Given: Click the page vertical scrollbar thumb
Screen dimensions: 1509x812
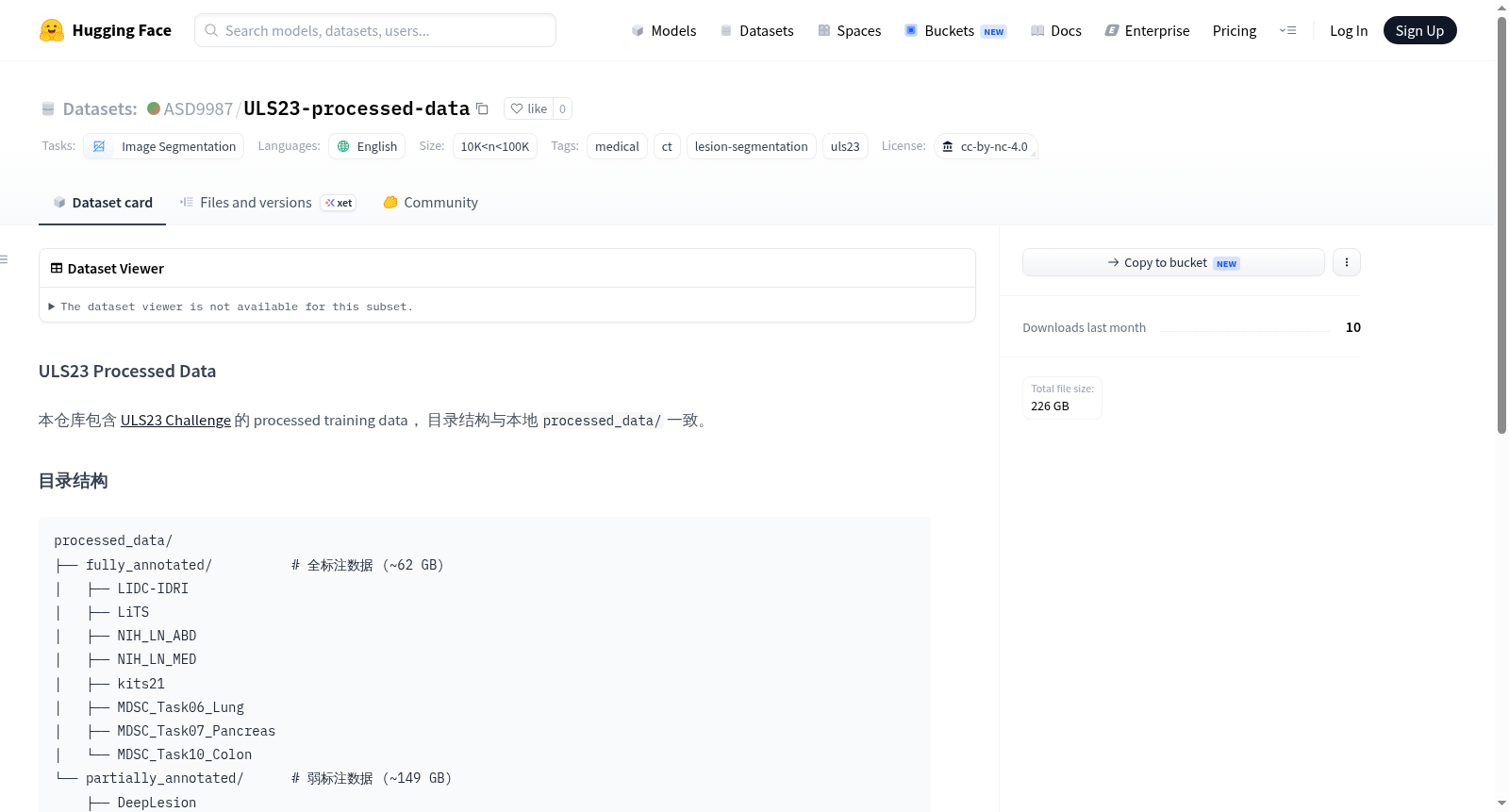Looking at the screenshot, I should [1501, 224].
